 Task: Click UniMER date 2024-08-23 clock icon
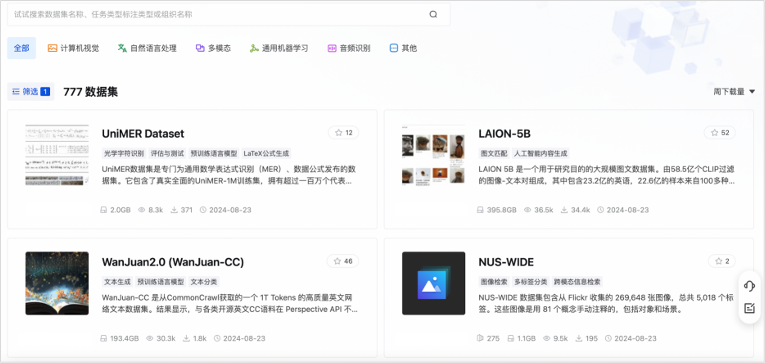tap(203, 210)
